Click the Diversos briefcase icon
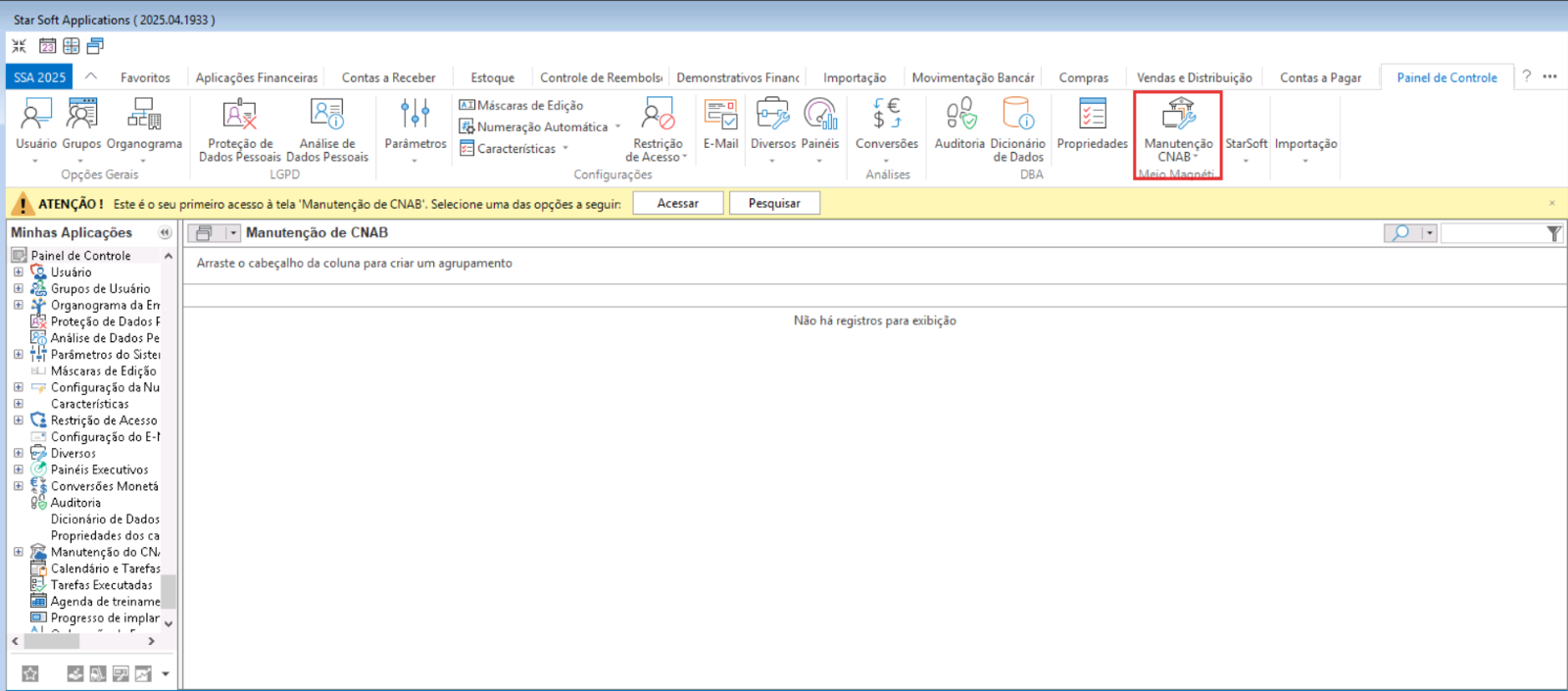 (x=773, y=115)
